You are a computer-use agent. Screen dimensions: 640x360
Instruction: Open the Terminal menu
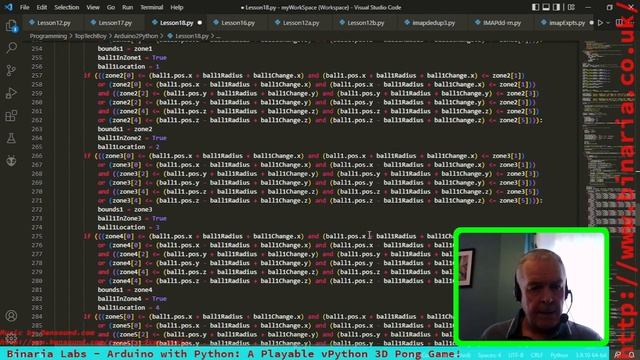tap(151, 7)
